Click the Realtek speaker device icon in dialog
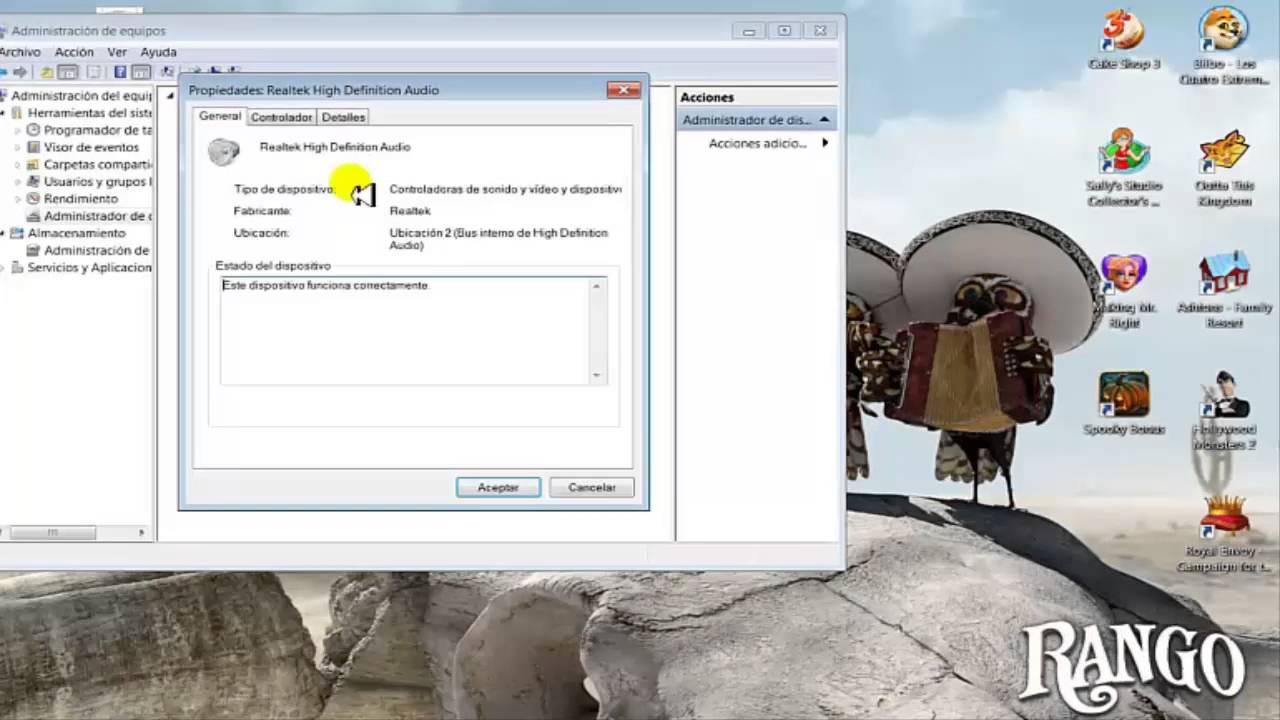Viewport: 1280px width, 720px height. [224, 150]
